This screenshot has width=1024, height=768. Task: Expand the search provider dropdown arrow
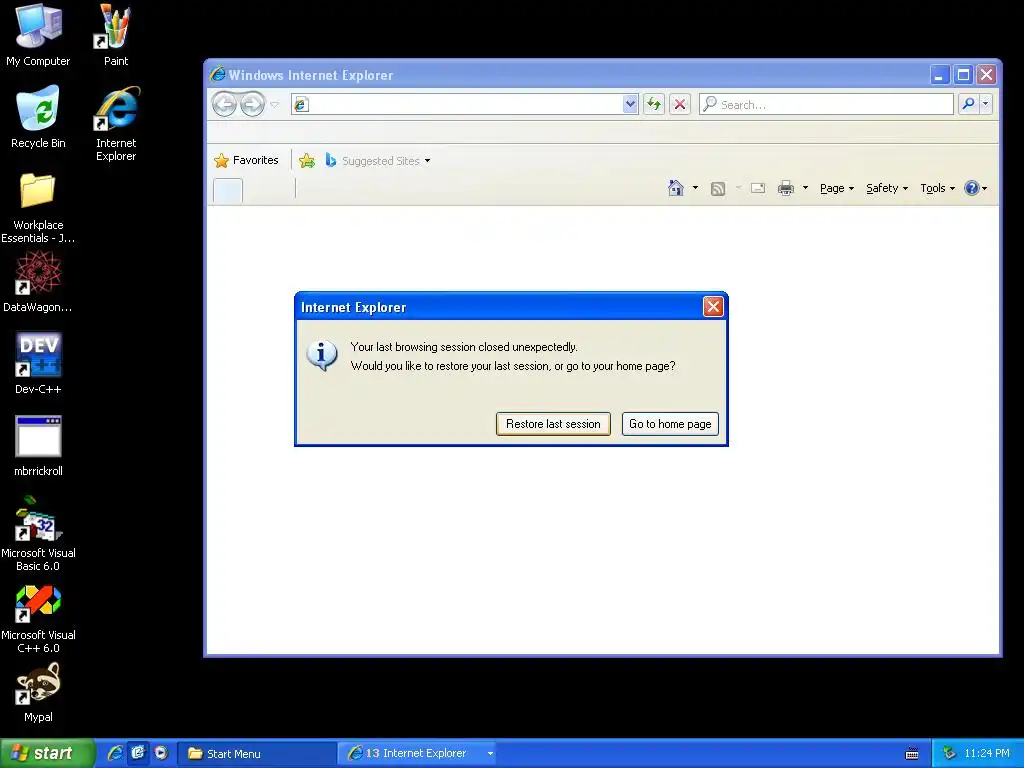coord(985,104)
